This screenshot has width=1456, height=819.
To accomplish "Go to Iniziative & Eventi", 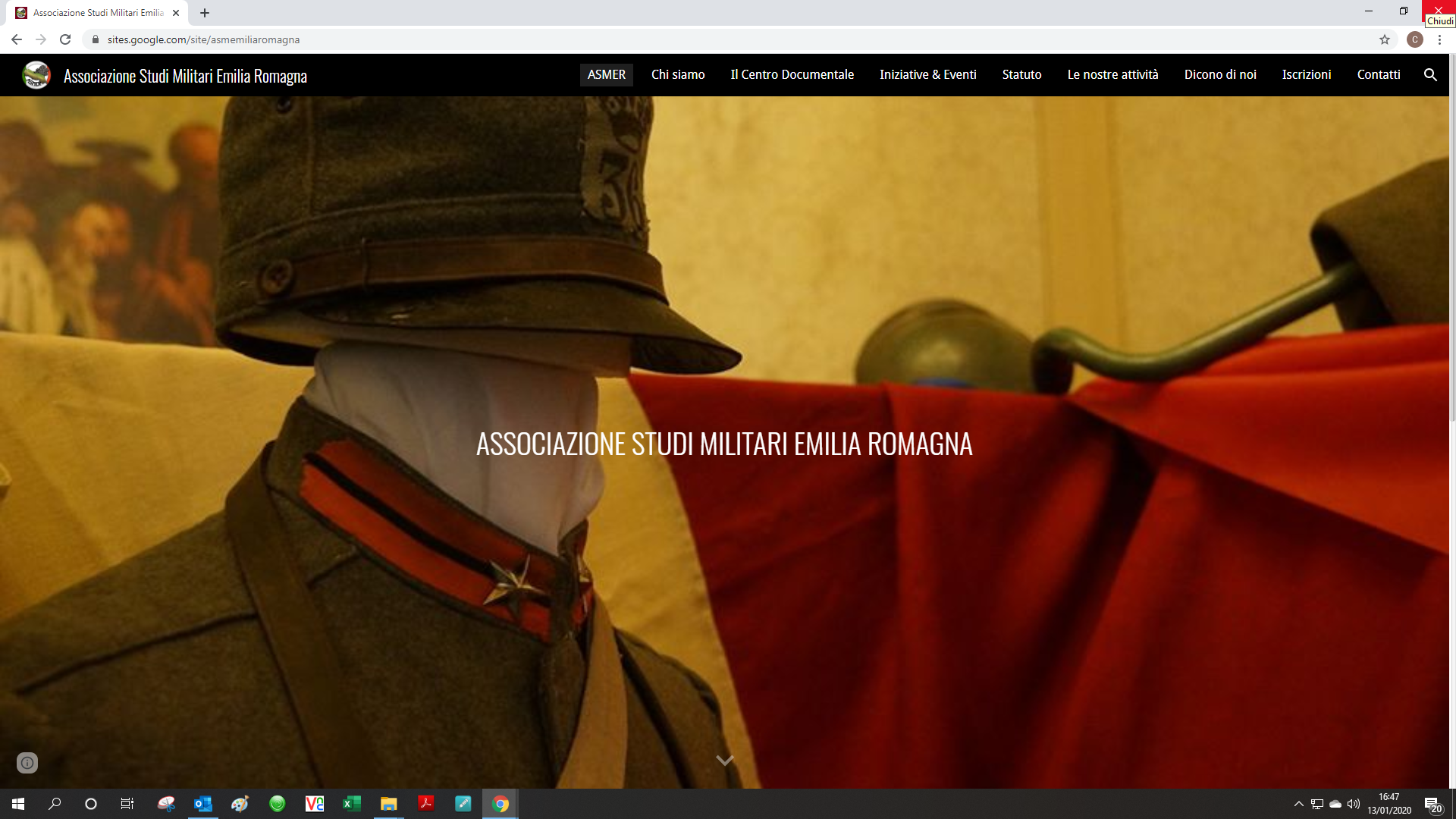I will click(928, 74).
